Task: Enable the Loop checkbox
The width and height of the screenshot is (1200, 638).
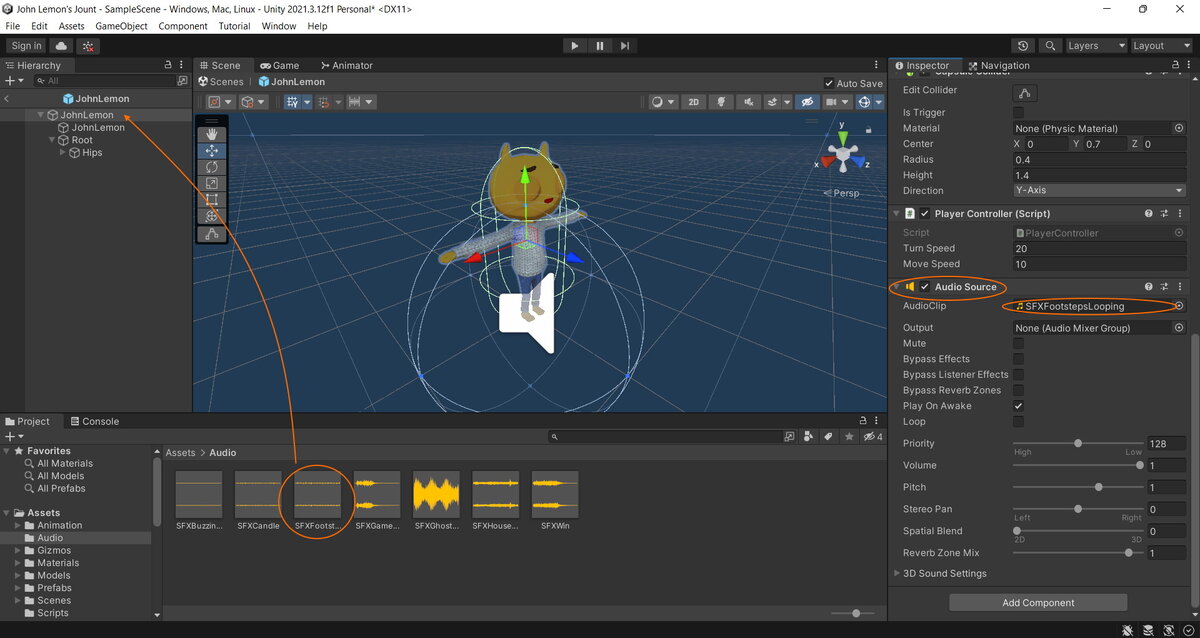Action: pyautogui.click(x=1018, y=422)
